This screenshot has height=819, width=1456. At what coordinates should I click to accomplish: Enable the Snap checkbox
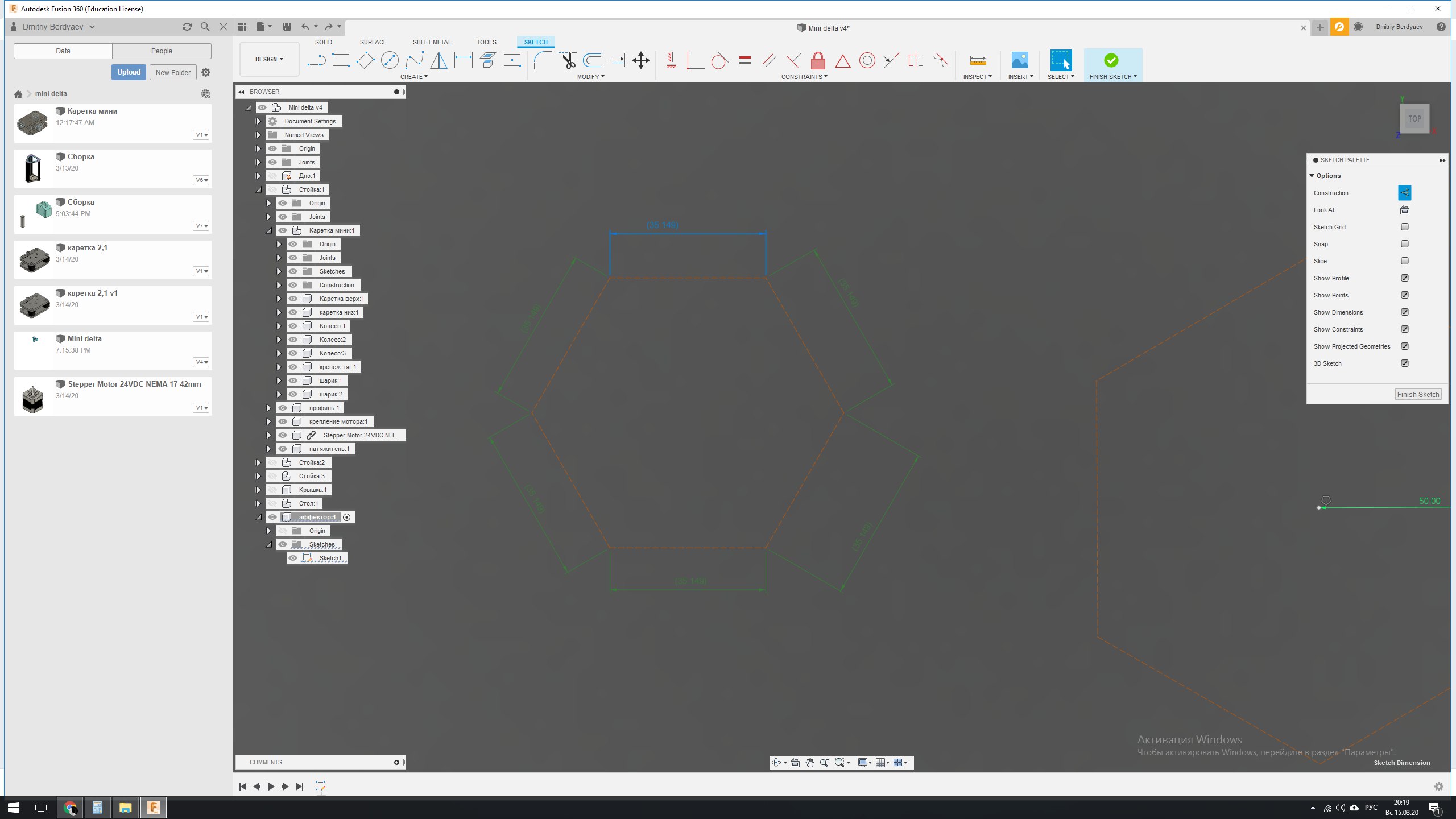coord(1405,244)
